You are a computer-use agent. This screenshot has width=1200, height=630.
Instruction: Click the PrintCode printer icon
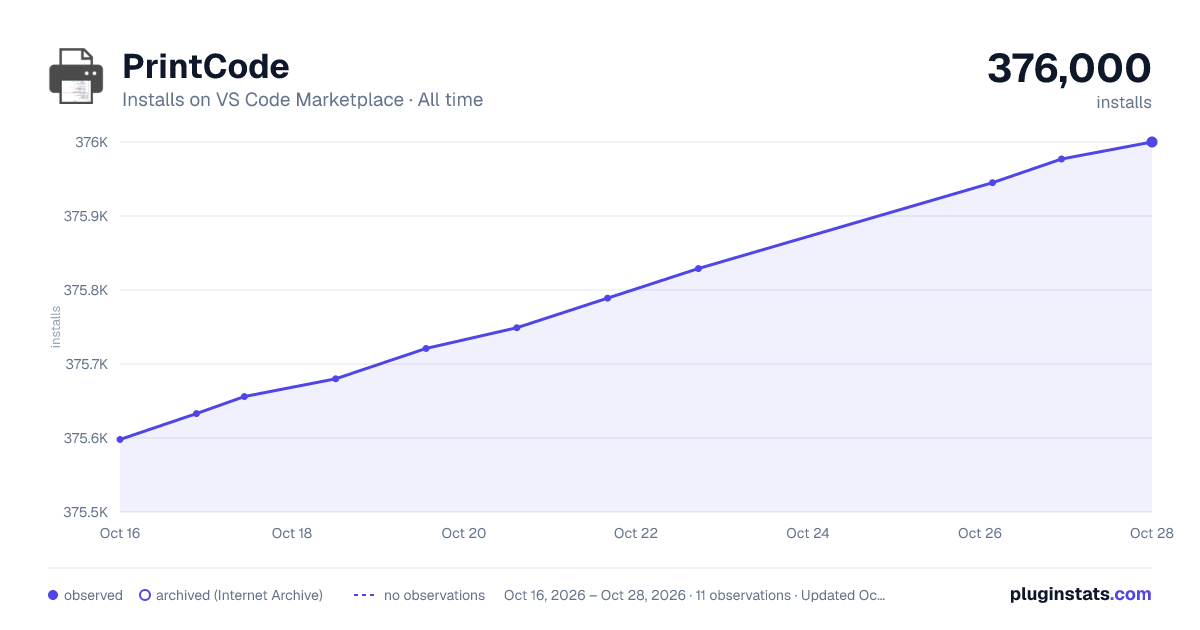click(x=76, y=76)
